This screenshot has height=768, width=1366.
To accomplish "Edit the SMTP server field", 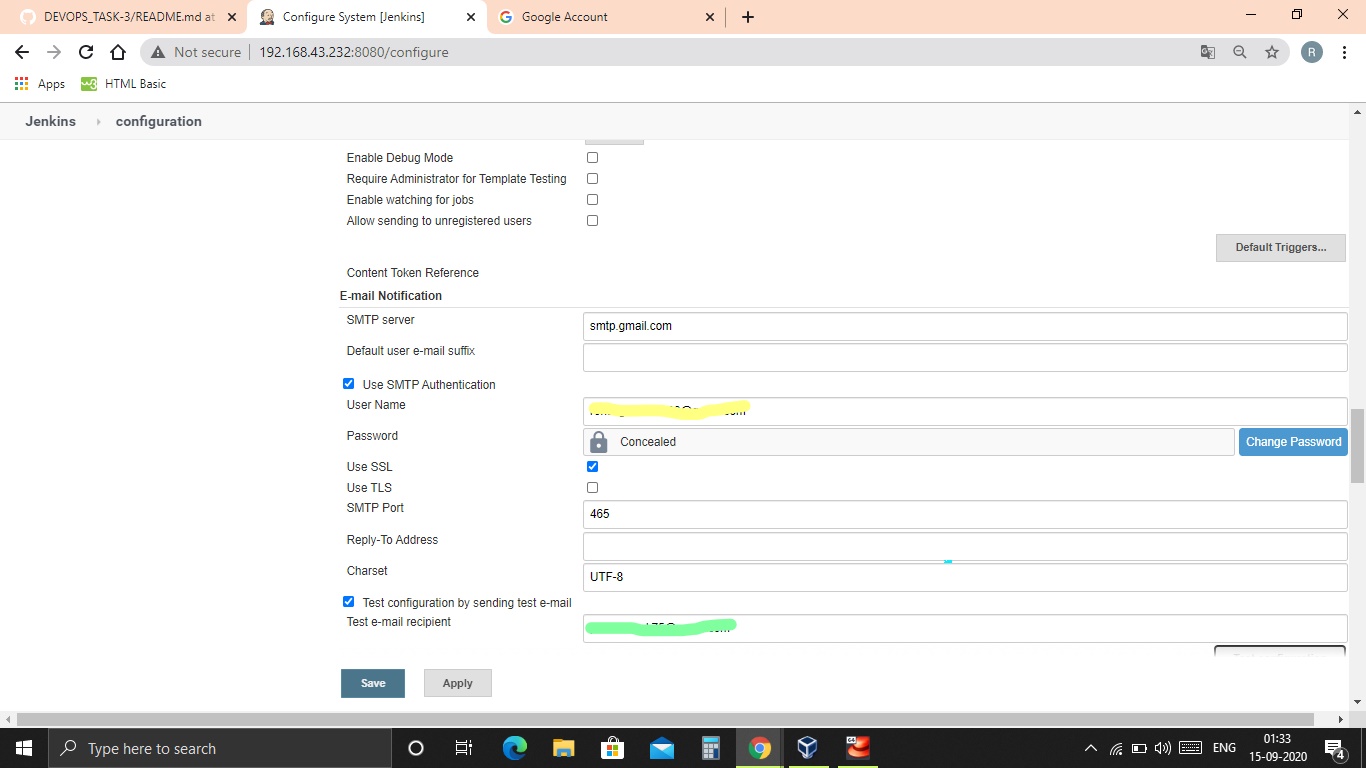I will [x=965, y=326].
